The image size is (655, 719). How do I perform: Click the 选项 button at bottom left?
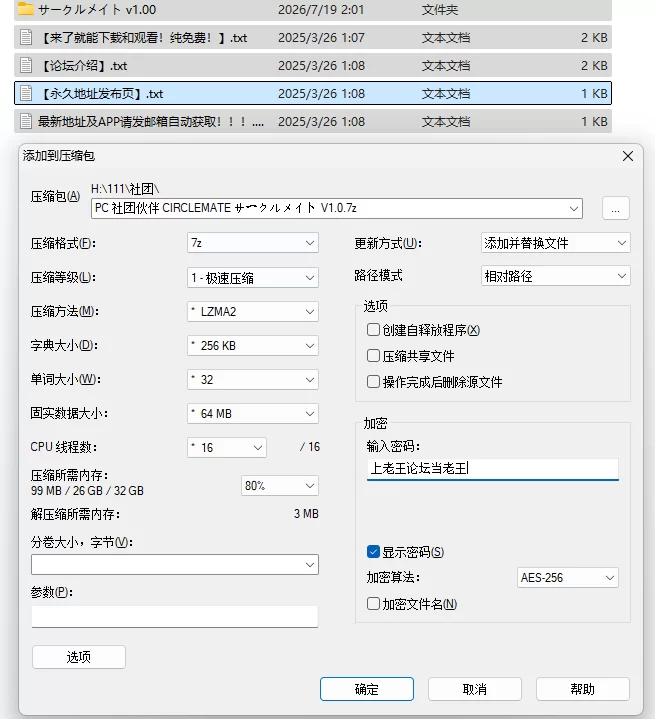(79, 657)
